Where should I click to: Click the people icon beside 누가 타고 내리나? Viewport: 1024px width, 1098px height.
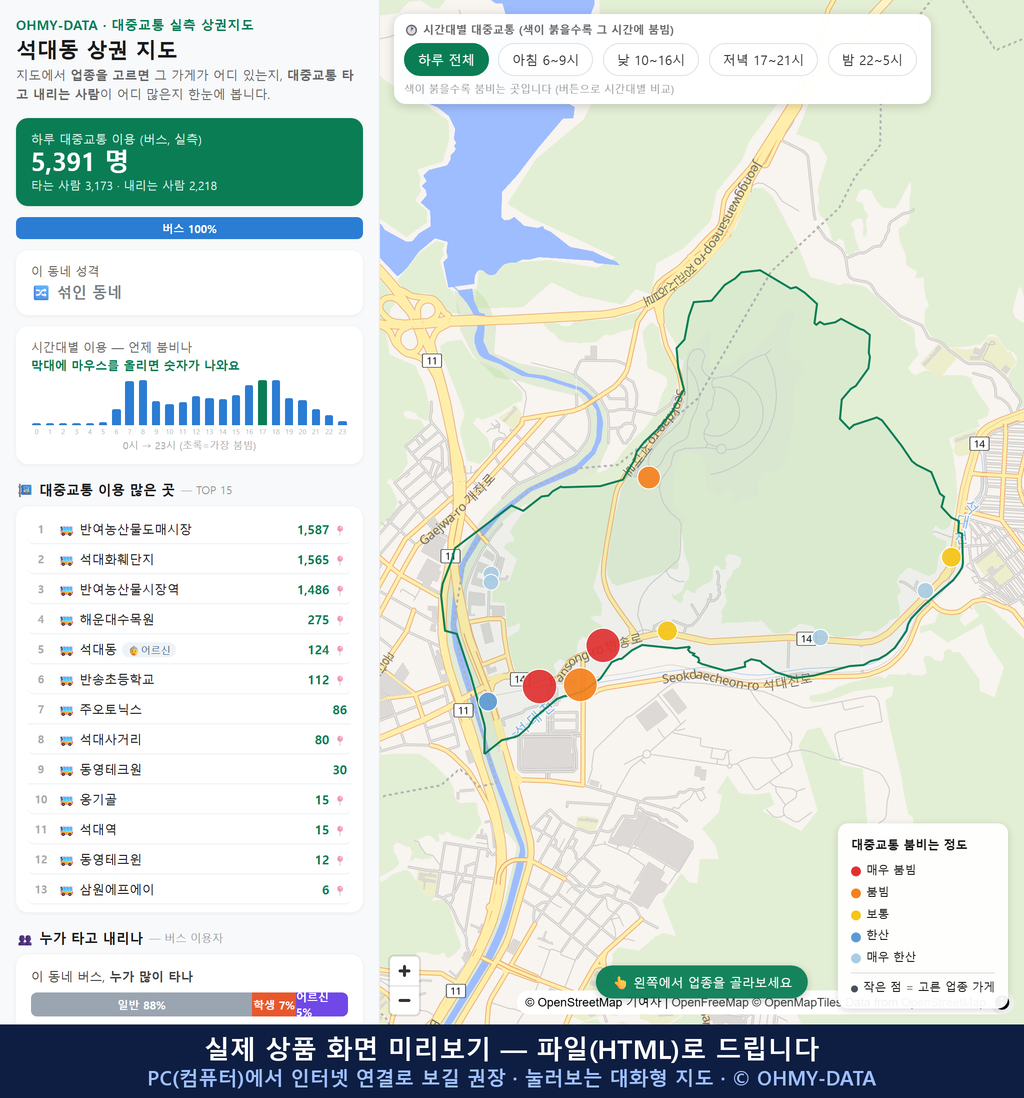coord(25,939)
